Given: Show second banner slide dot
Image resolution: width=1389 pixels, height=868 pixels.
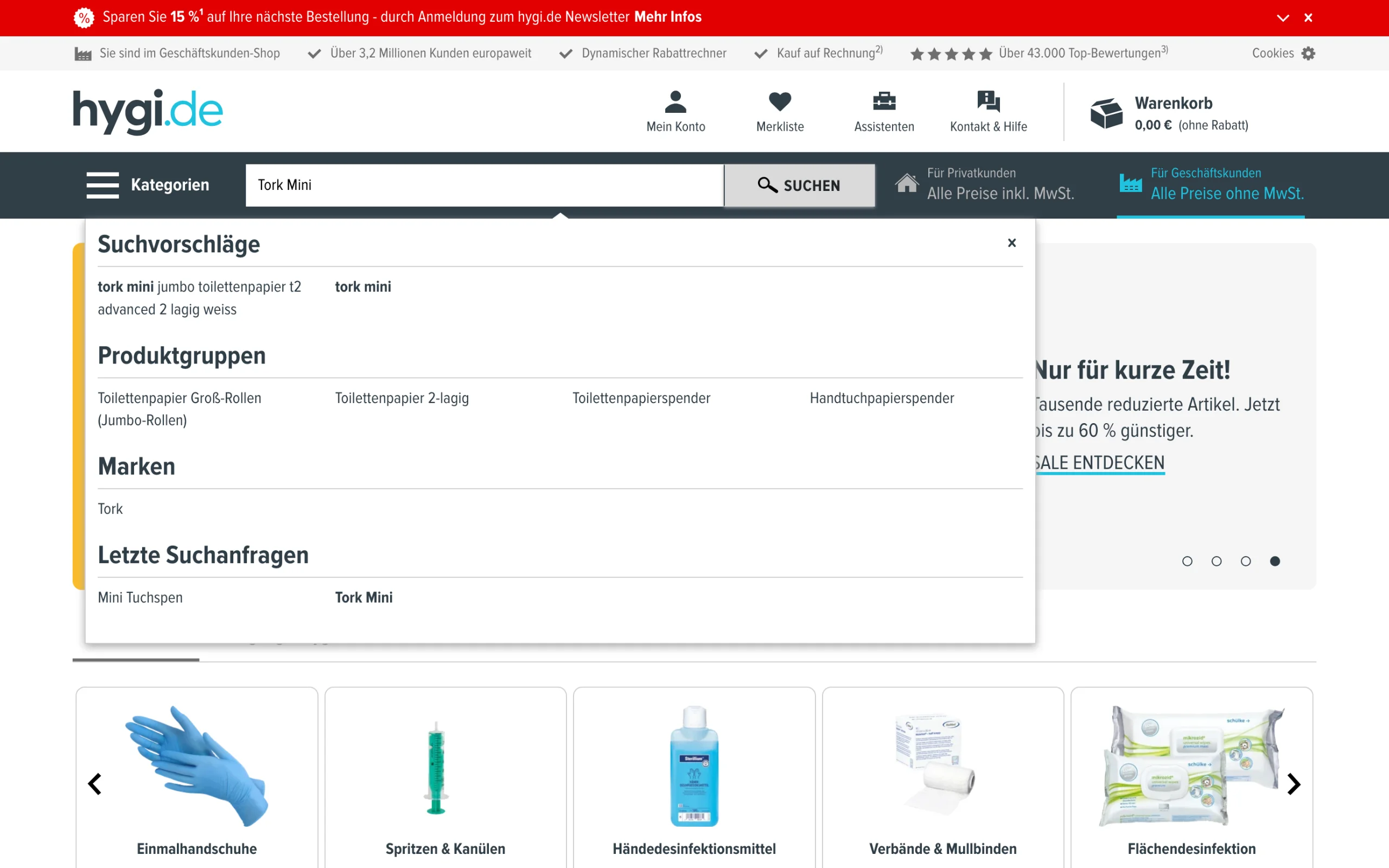Looking at the screenshot, I should tap(1216, 561).
